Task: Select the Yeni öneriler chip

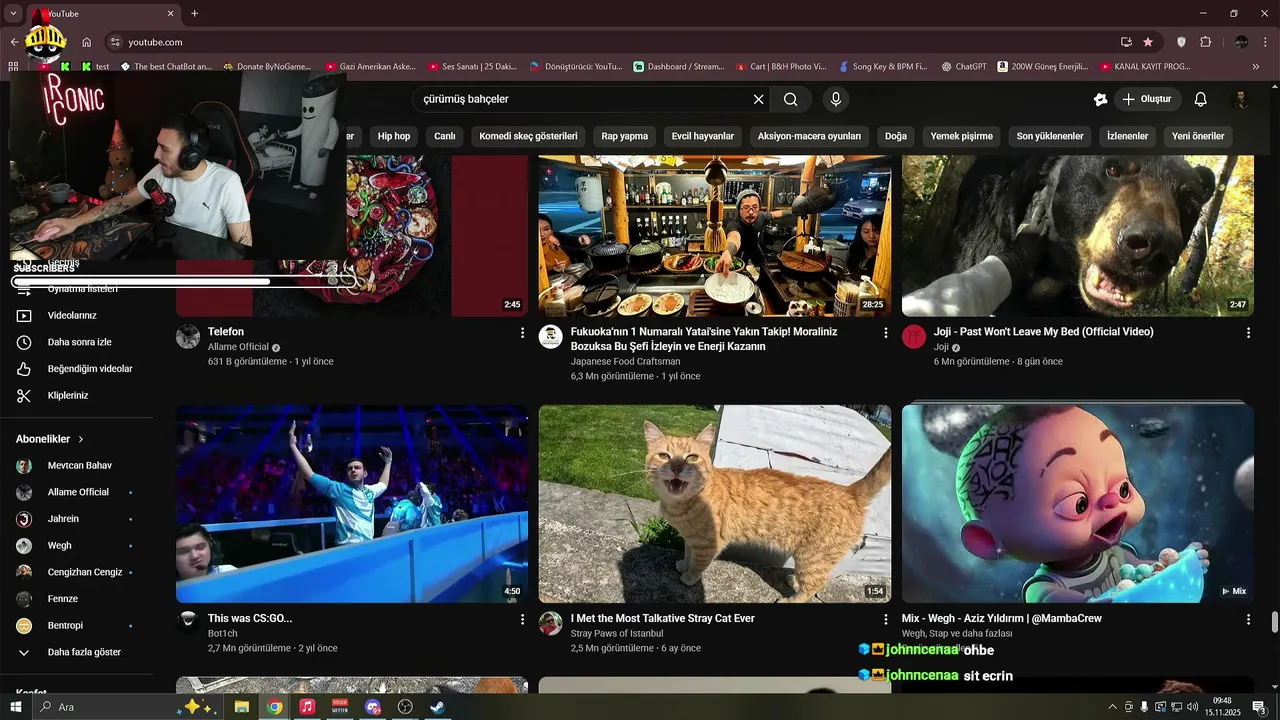Action: pos(1198,136)
